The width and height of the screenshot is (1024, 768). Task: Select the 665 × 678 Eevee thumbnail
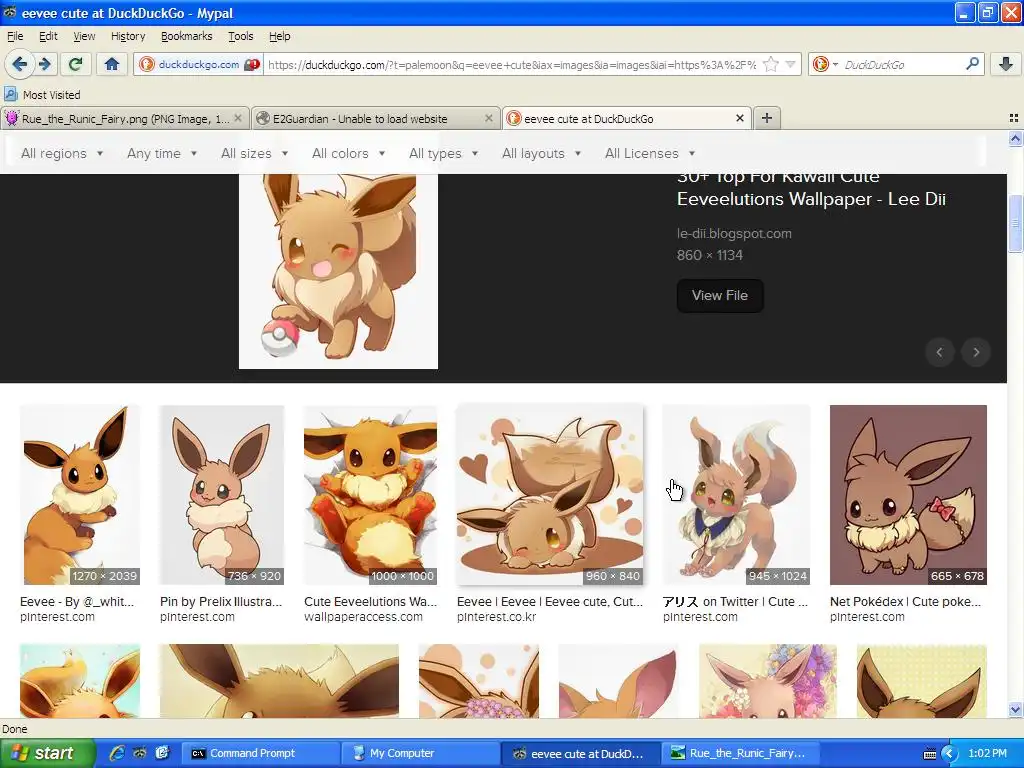tap(908, 494)
